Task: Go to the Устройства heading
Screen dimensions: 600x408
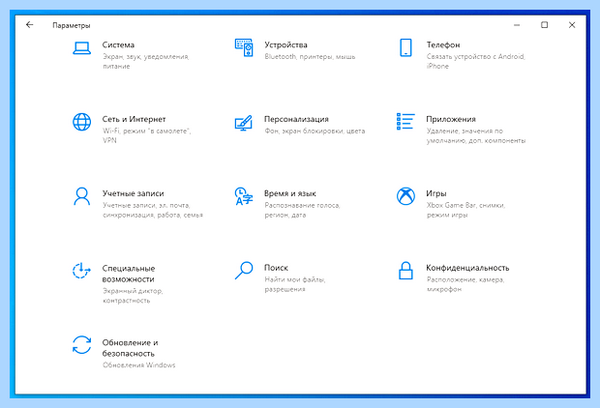Action: [286, 45]
